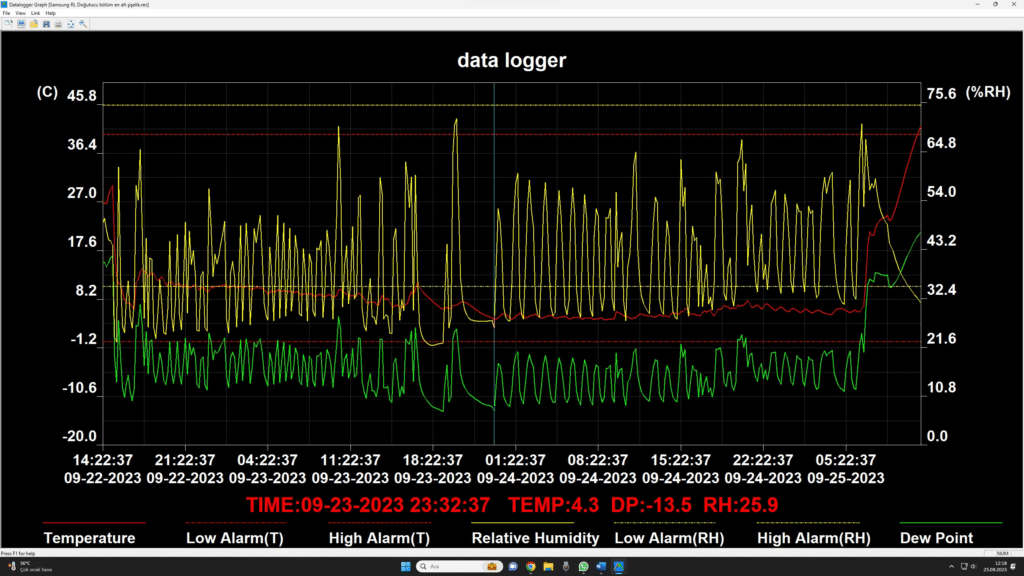1024x576 pixels.
Task: Click the Print toolbar icon
Action: (x=58, y=24)
